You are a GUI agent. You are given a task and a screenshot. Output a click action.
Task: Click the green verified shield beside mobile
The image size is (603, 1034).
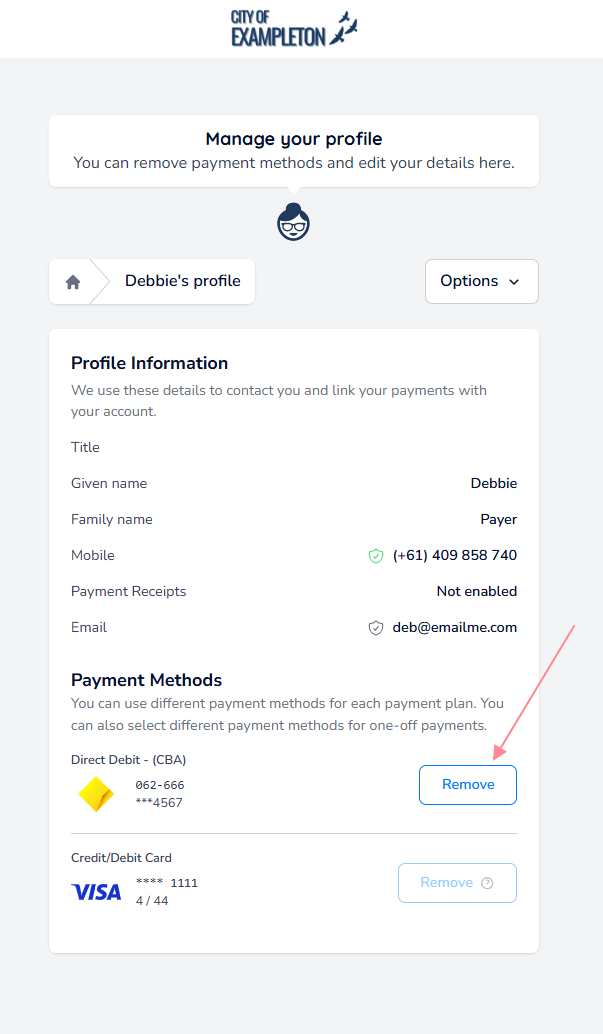click(376, 556)
